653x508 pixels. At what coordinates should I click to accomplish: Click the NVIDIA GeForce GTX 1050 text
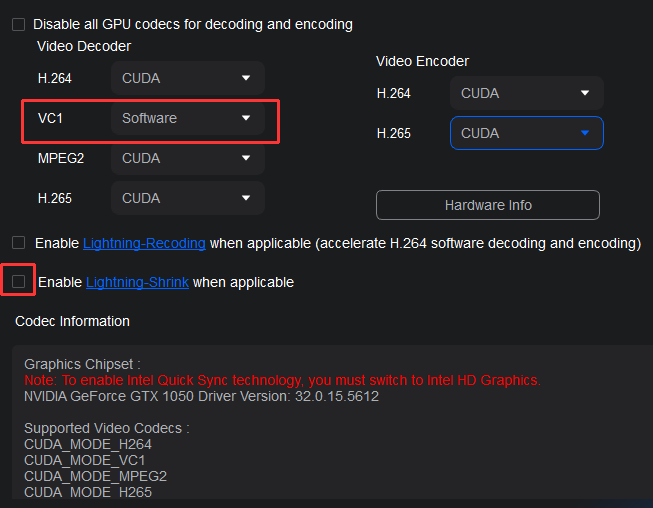click(200, 396)
